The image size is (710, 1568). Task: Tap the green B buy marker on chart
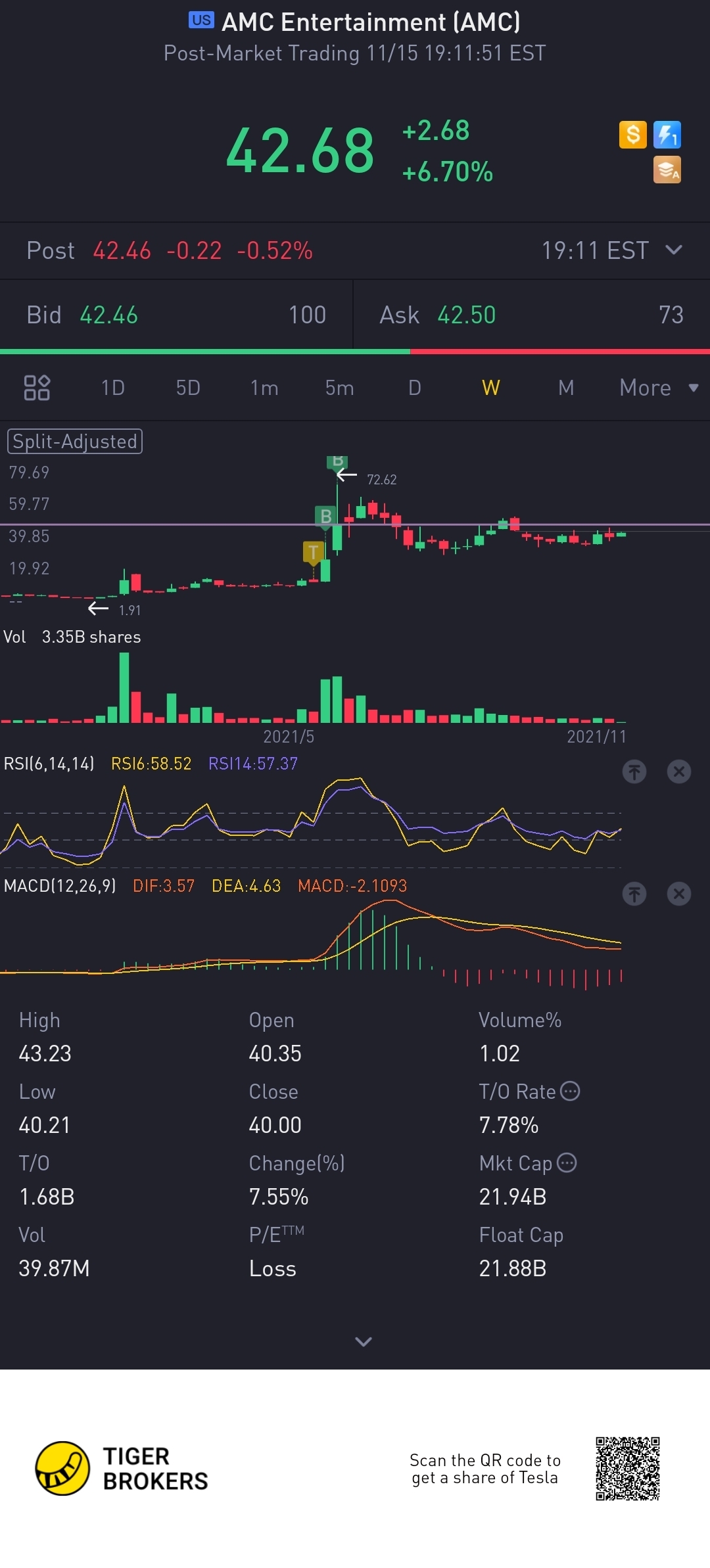[325, 517]
